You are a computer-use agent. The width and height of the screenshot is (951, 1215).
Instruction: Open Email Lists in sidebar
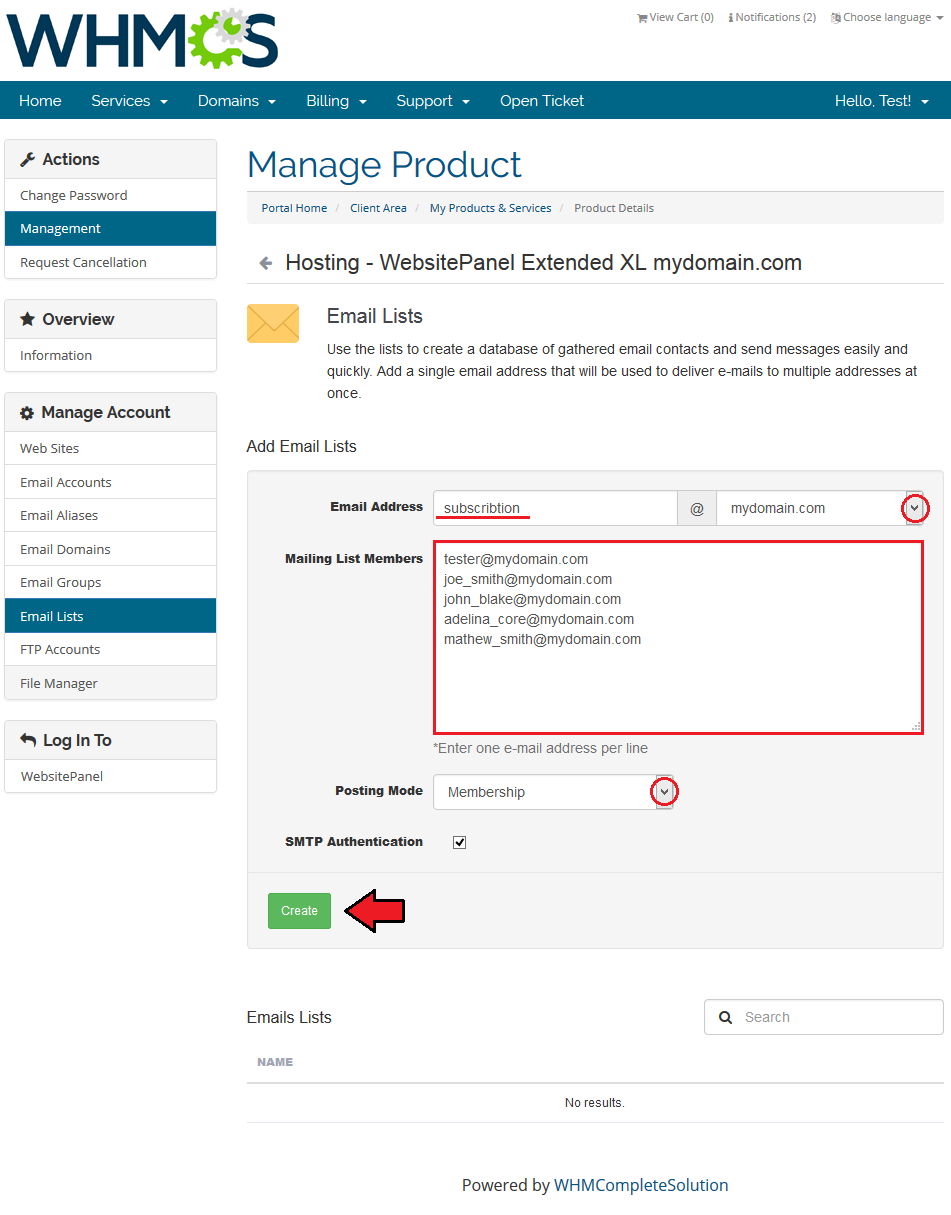[x=111, y=616]
